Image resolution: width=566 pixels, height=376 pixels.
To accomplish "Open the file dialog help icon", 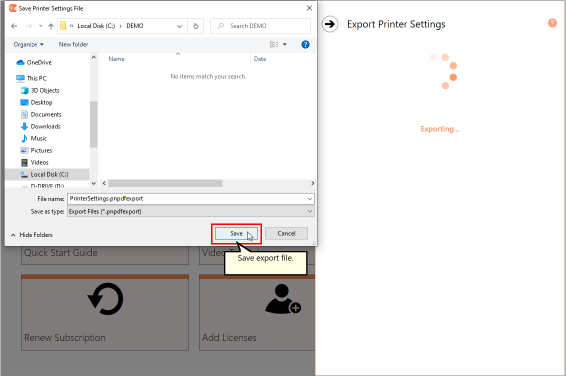I will 305,44.
